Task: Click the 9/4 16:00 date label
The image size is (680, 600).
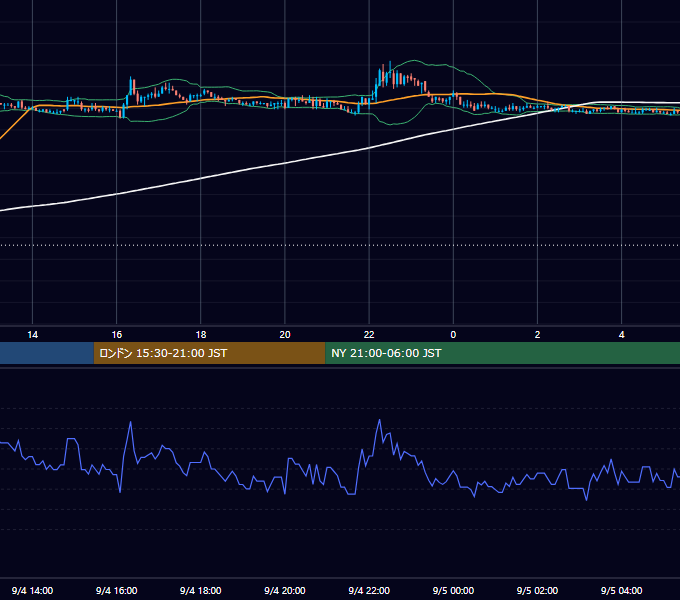Action: pyautogui.click(x=117, y=590)
